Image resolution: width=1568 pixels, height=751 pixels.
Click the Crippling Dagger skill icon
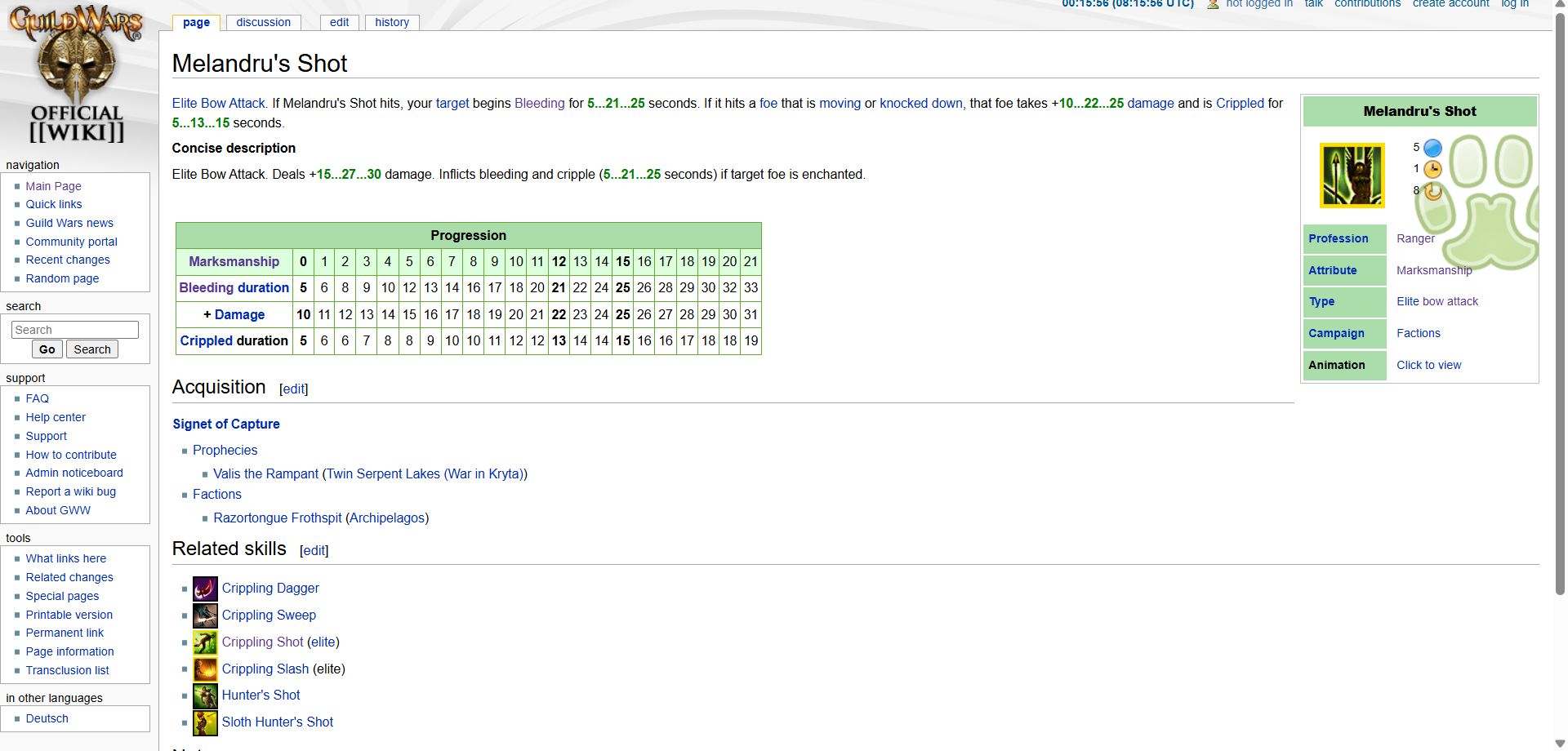[x=205, y=589]
